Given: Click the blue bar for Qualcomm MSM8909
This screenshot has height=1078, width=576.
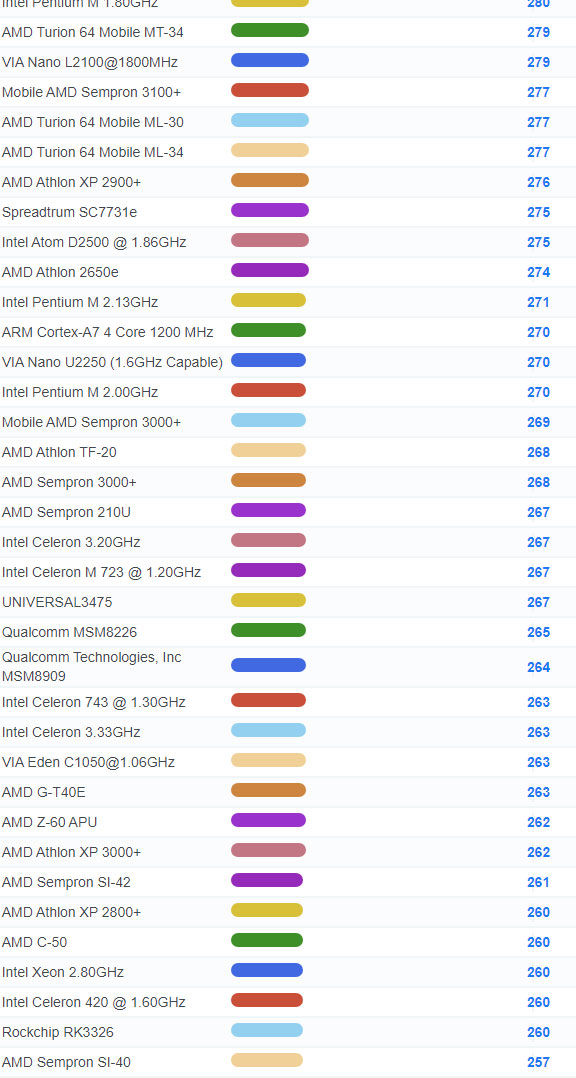Looking at the screenshot, I should (x=269, y=665).
